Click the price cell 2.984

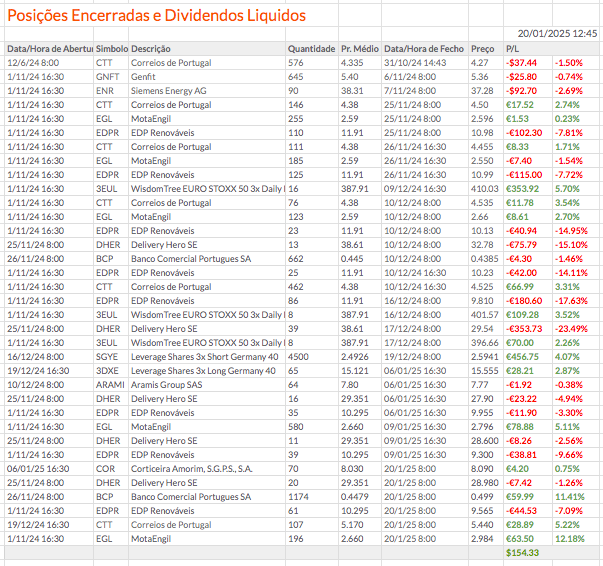[x=482, y=539]
